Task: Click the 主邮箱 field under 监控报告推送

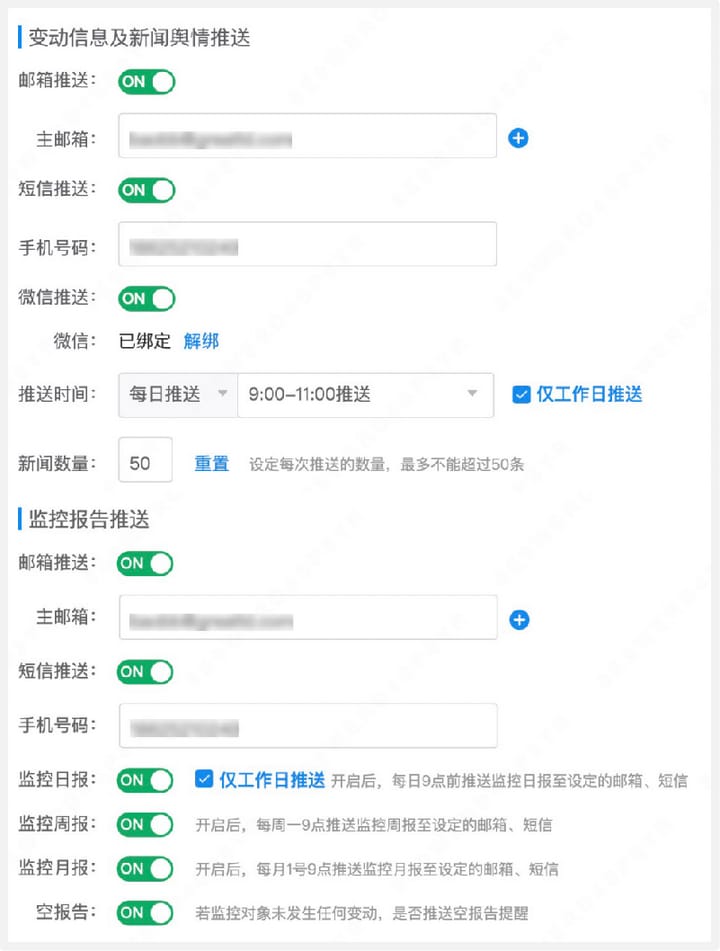Action: click(307, 618)
